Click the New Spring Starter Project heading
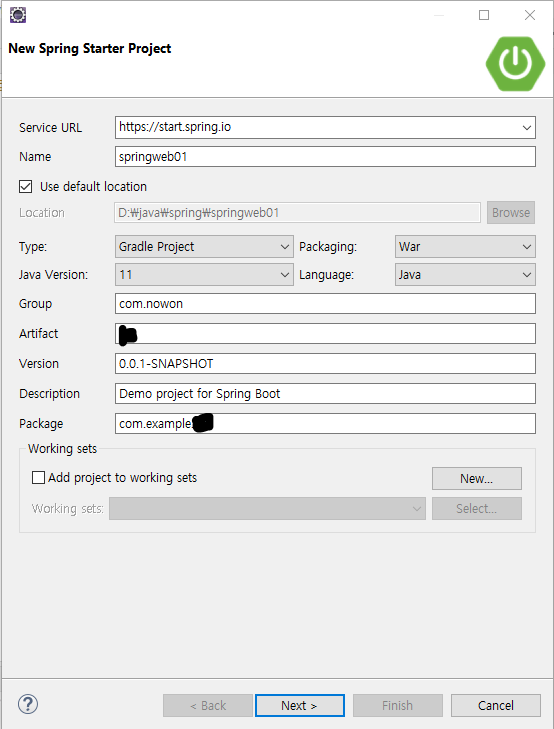The width and height of the screenshot is (554, 729). tap(90, 48)
